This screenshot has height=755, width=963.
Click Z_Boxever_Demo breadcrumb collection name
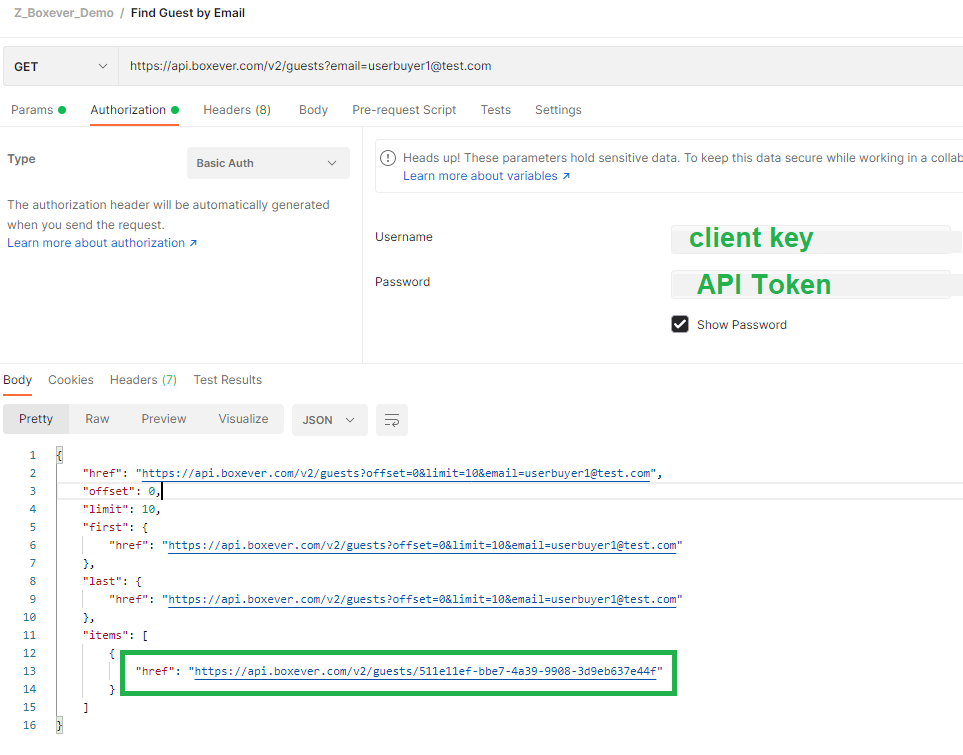tap(64, 13)
